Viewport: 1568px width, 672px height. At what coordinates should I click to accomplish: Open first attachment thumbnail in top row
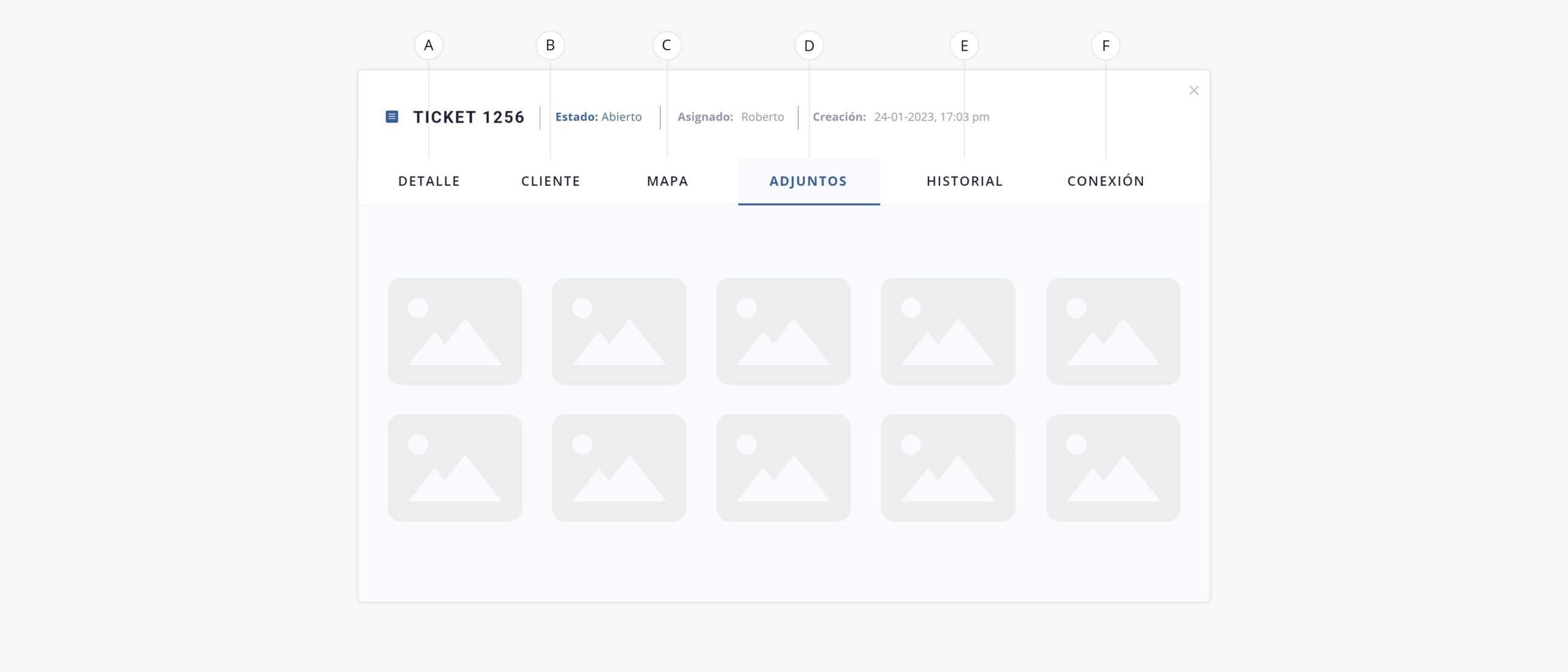click(454, 331)
